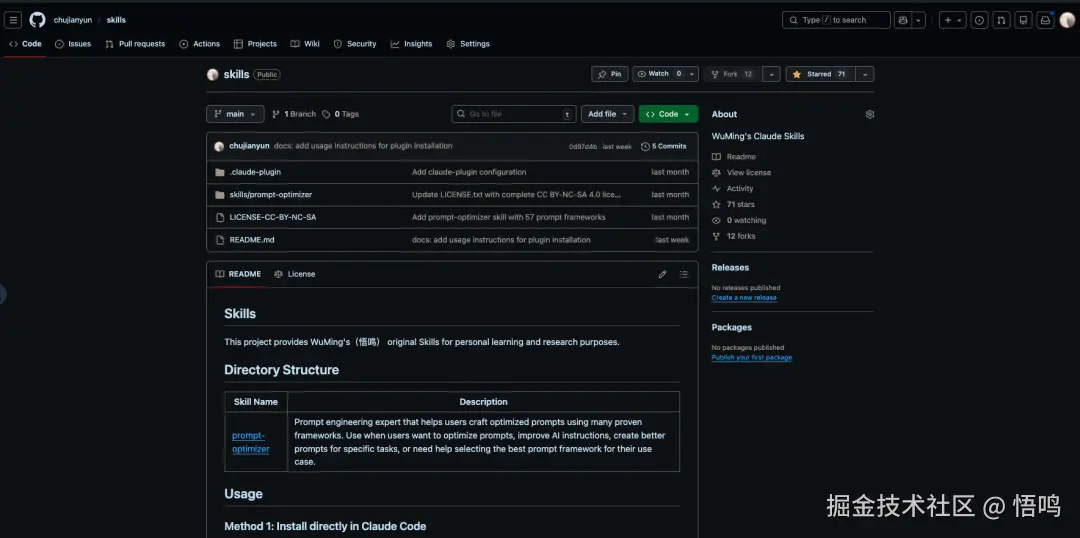Screen dimensions: 1080x538
Task: Click Publish your first package link
Action: pos(751,358)
